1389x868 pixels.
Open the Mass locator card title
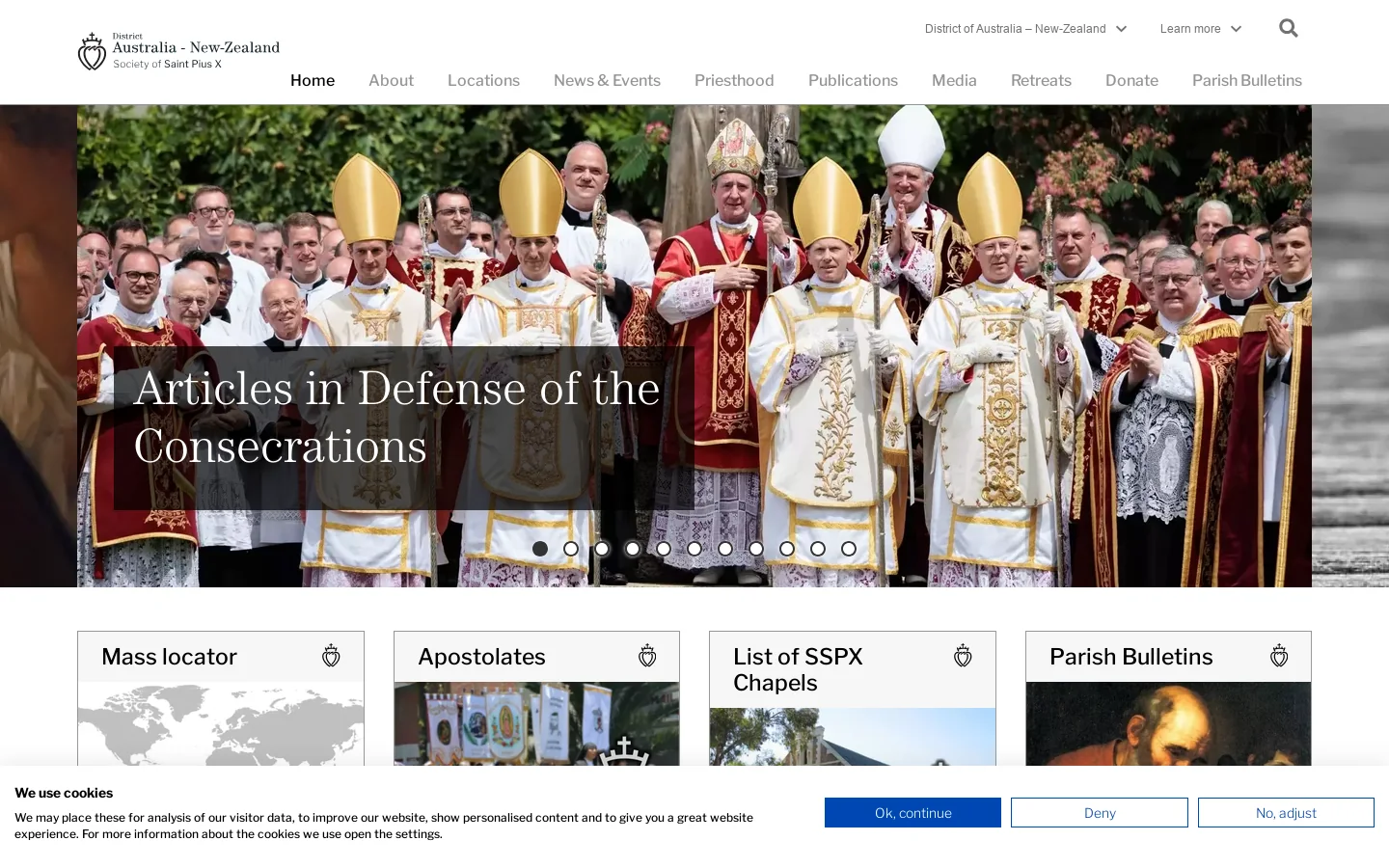[x=169, y=657]
